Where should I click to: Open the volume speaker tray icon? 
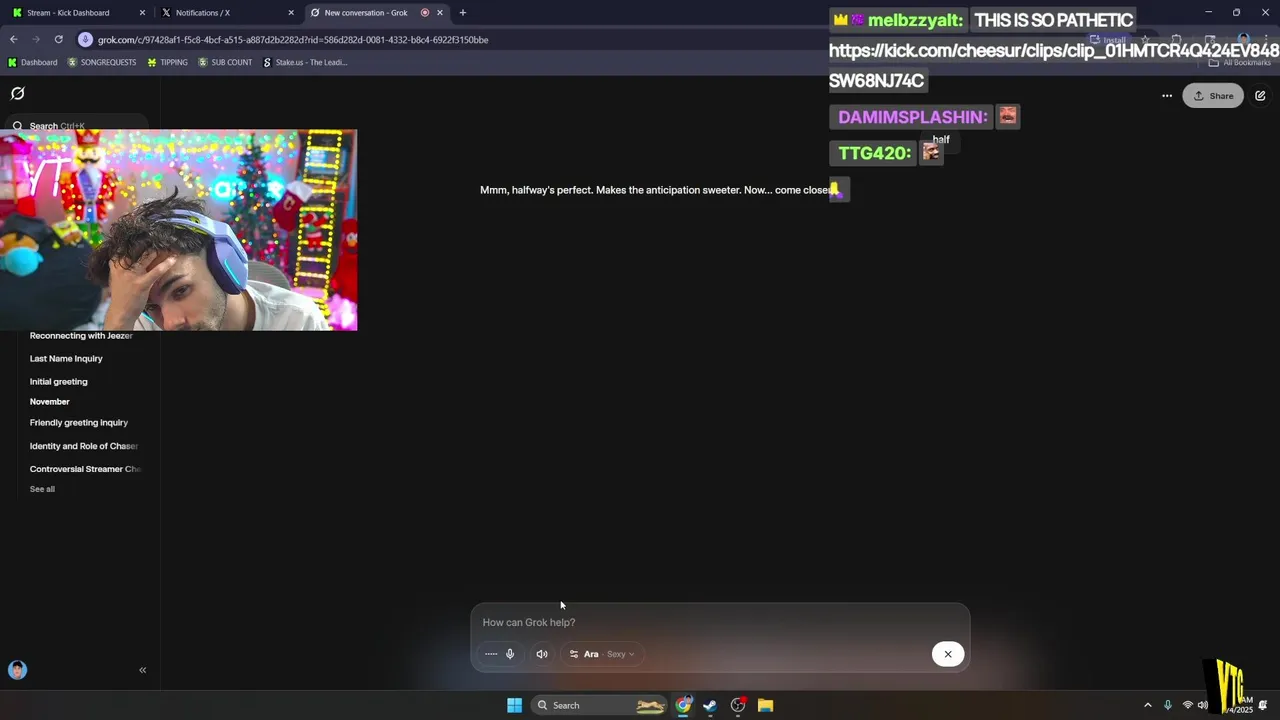1202,705
